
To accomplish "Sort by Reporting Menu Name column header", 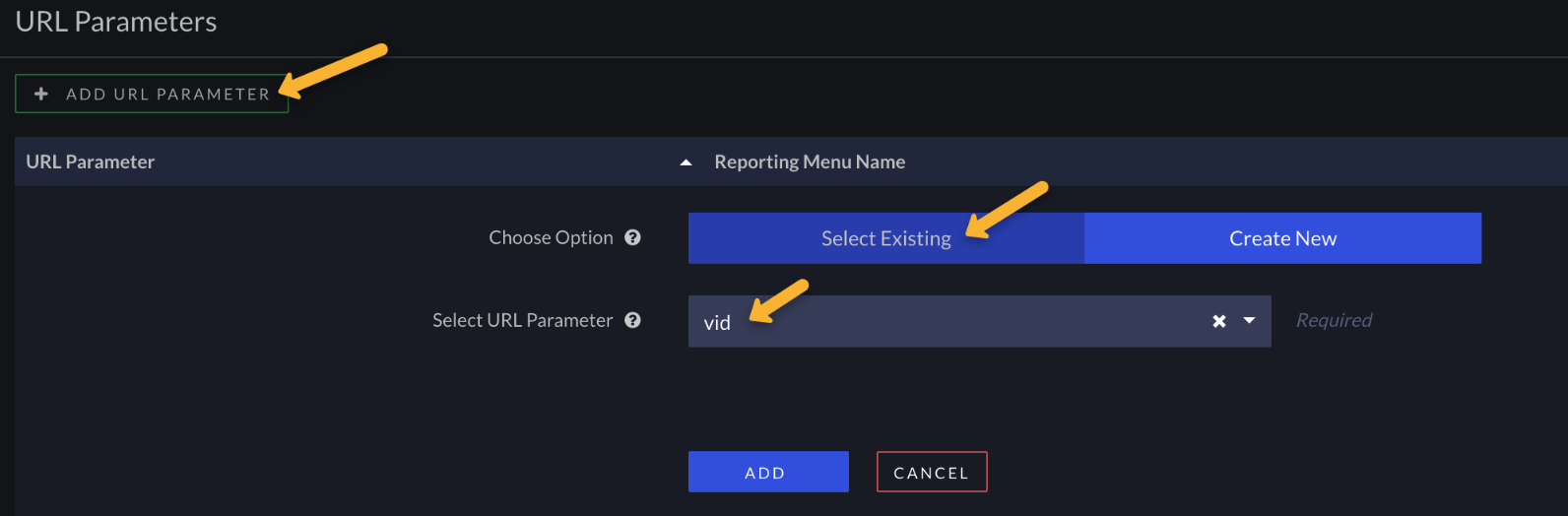I will [810, 161].
